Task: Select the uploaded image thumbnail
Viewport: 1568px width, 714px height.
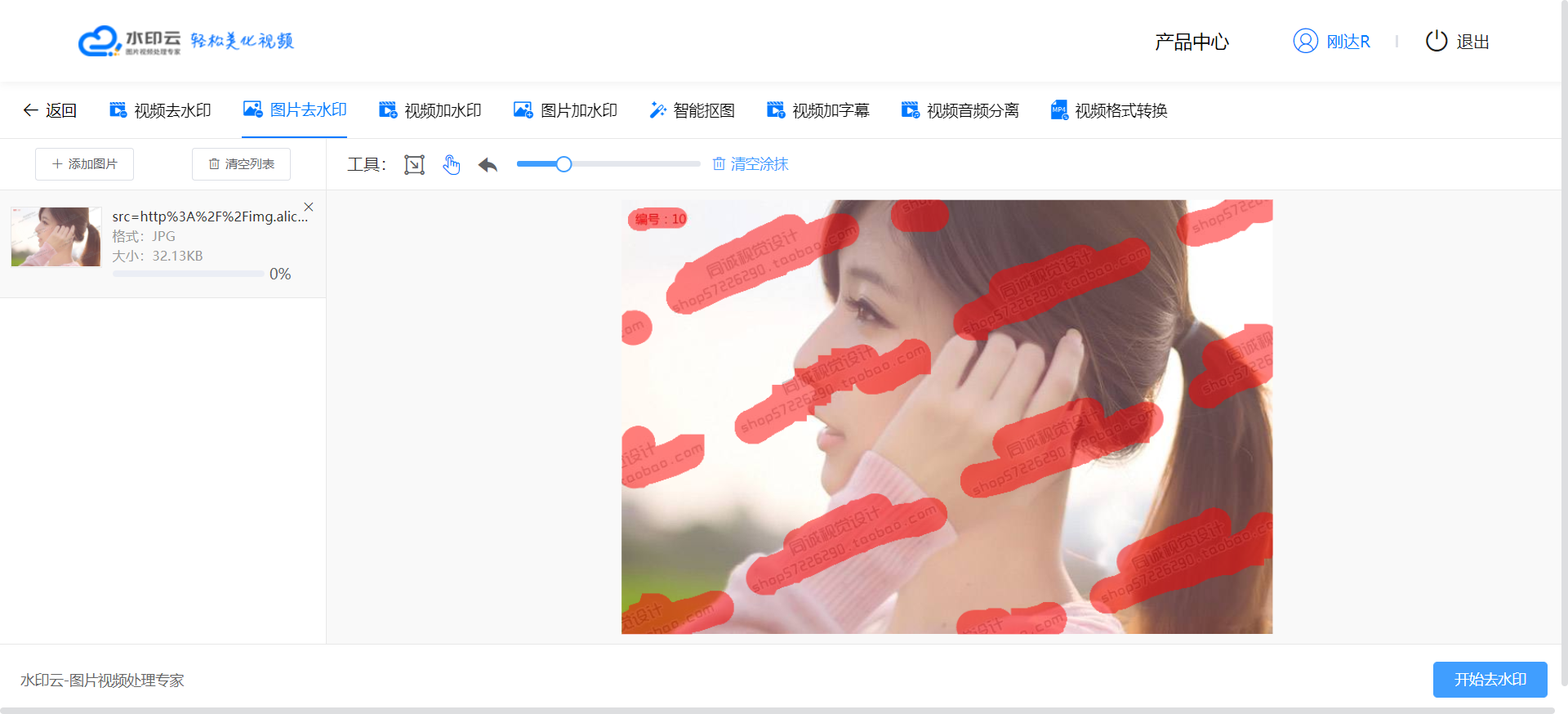Action: point(56,237)
